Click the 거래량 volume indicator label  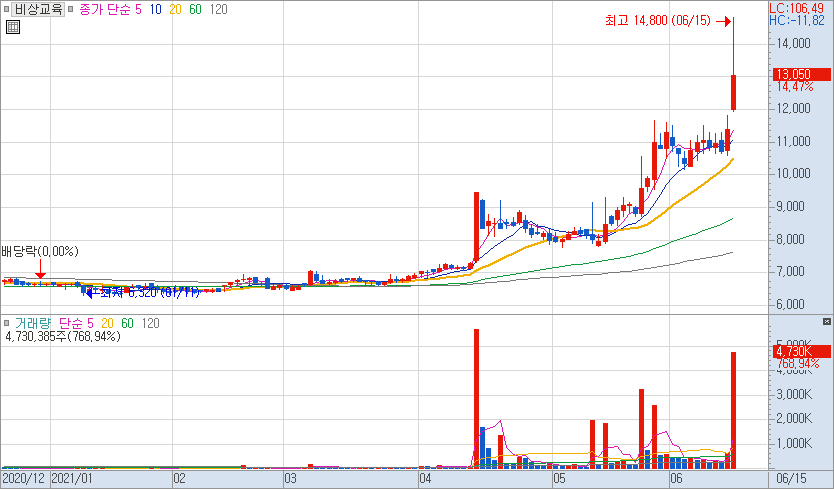pos(32,323)
